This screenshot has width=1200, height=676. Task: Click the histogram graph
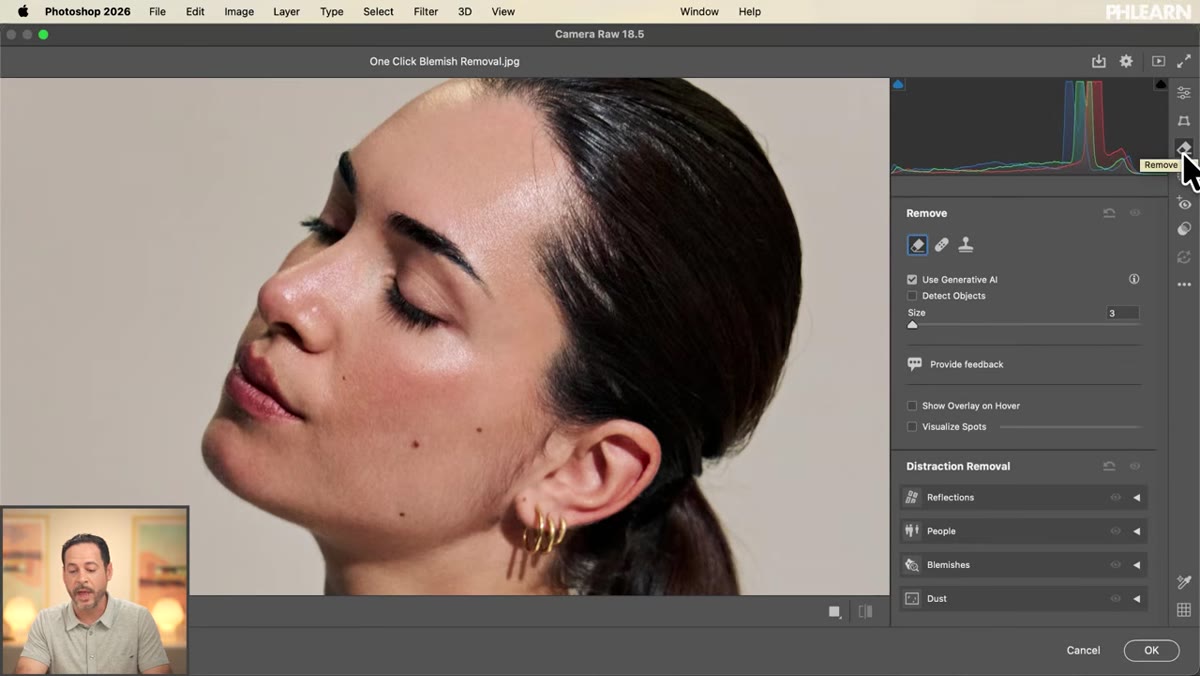(x=1029, y=126)
